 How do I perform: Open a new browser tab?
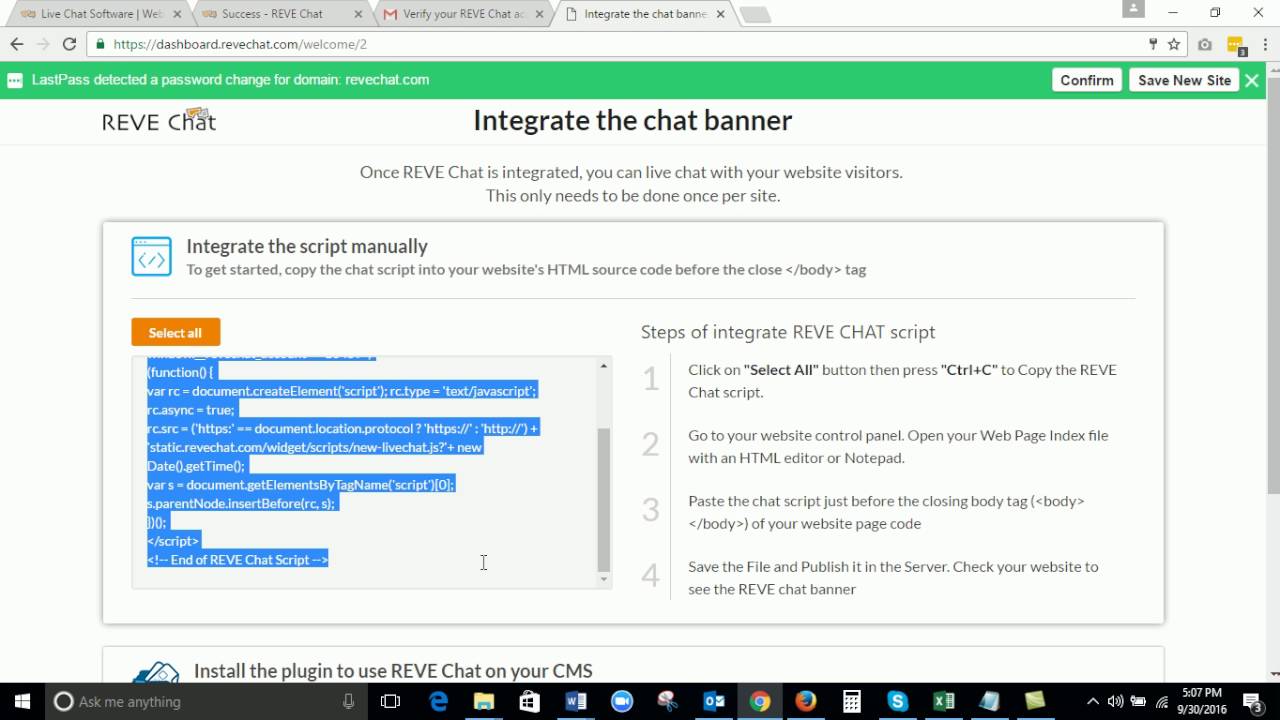point(755,14)
